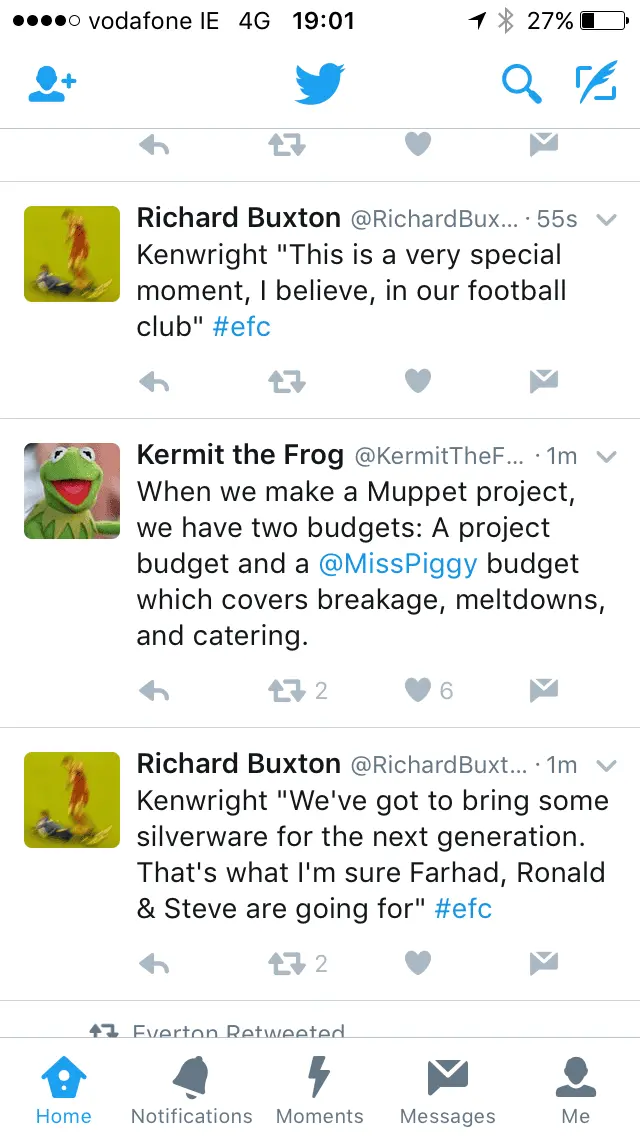The width and height of the screenshot is (640, 1136).
Task: Like the "silverware" tweet by Richard Buxton
Action: (418, 963)
